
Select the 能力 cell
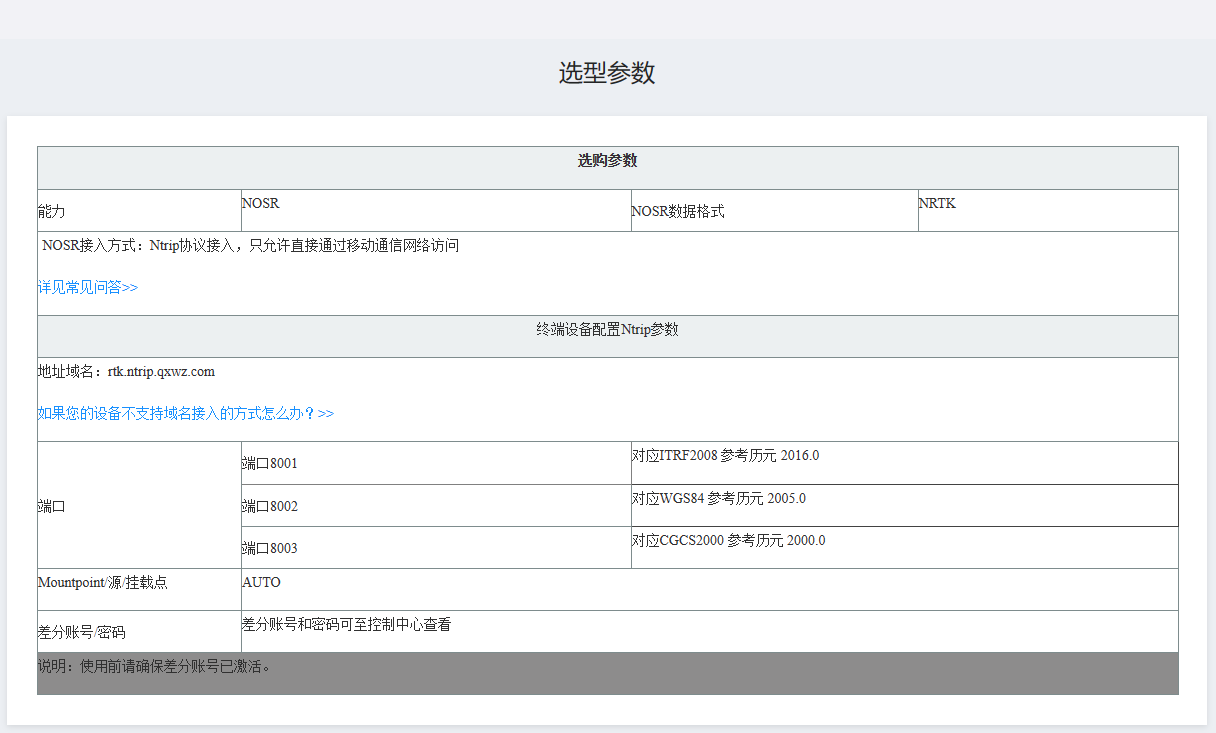pyautogui.click(x=50, y=211)
